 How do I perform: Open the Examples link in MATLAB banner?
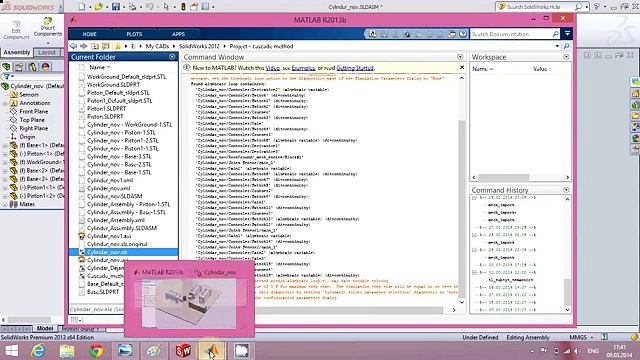coord(303,68)
